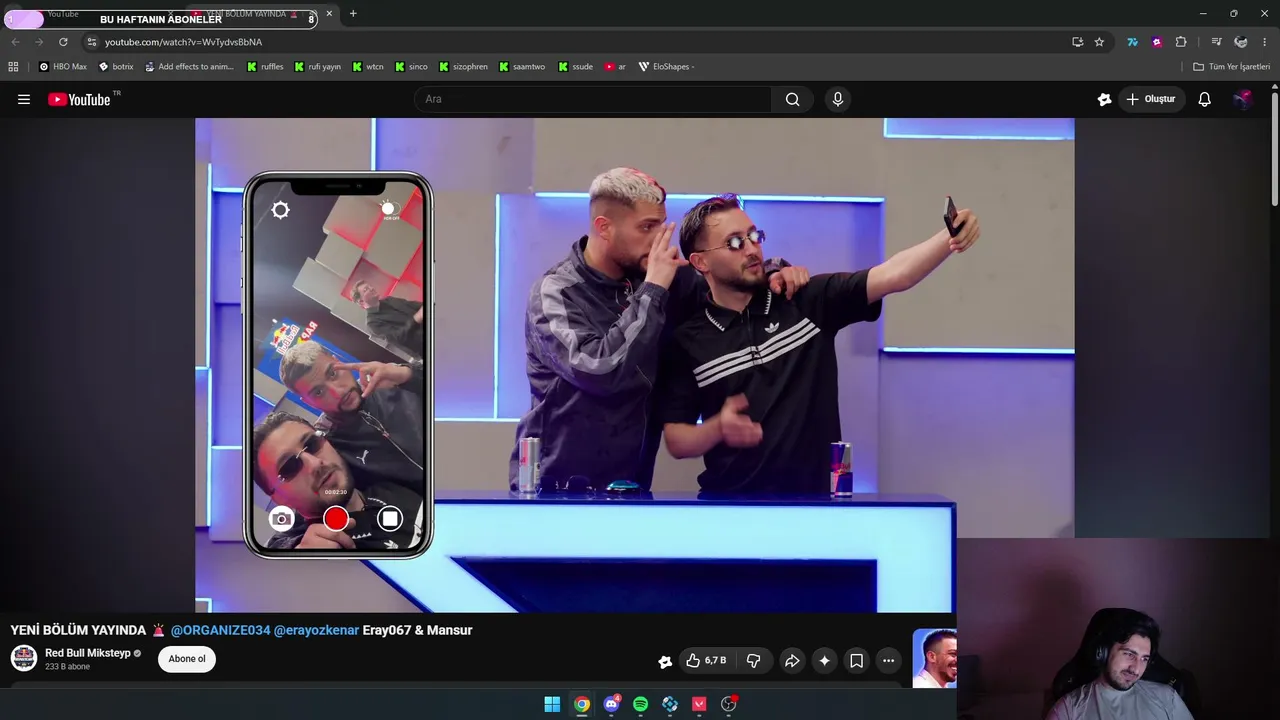
Task: Like the video with thumbs up
Action: pos(706,661)
